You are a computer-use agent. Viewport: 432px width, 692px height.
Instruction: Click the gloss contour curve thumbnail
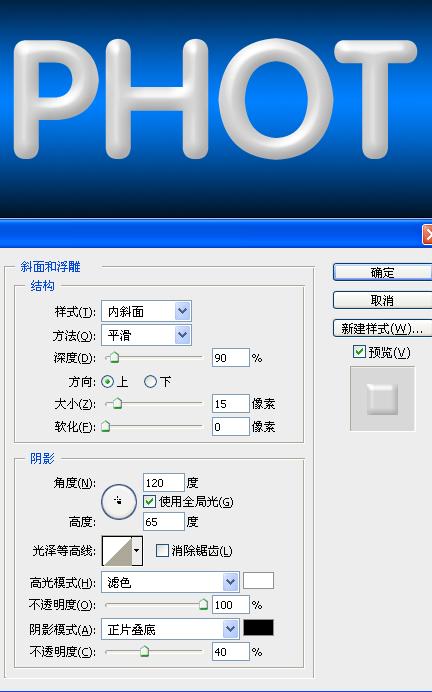117,550
